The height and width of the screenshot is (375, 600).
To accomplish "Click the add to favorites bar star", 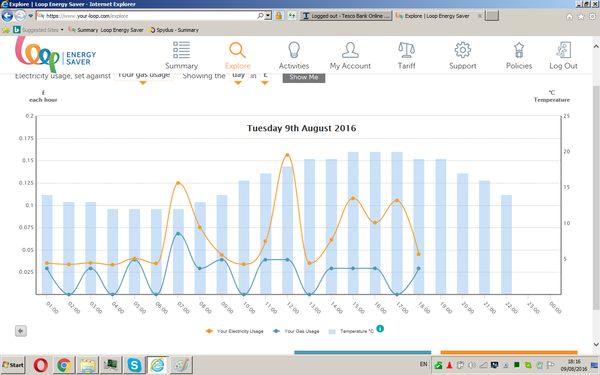I will pyautogui.click(x=6, y=30).
